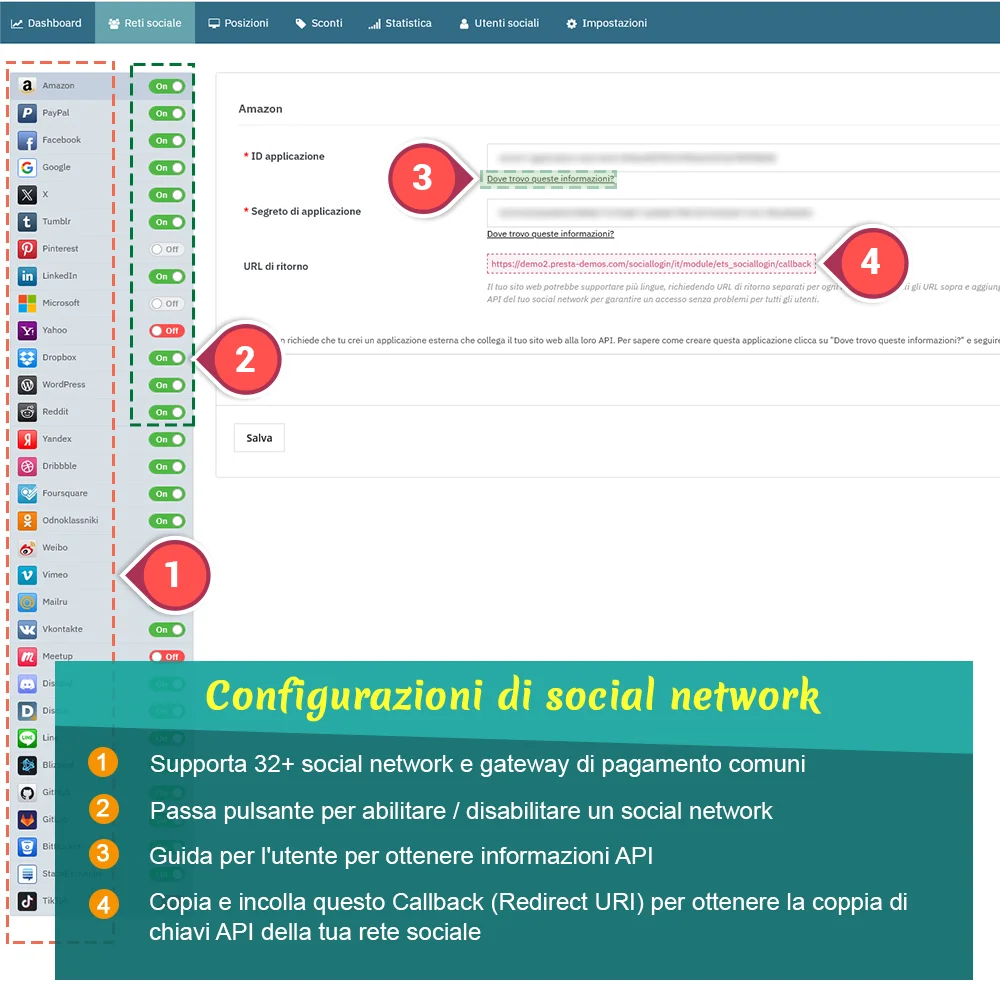Open the Statistica tab
The height and width of the screenshot is (1000, 1000).
400,23
